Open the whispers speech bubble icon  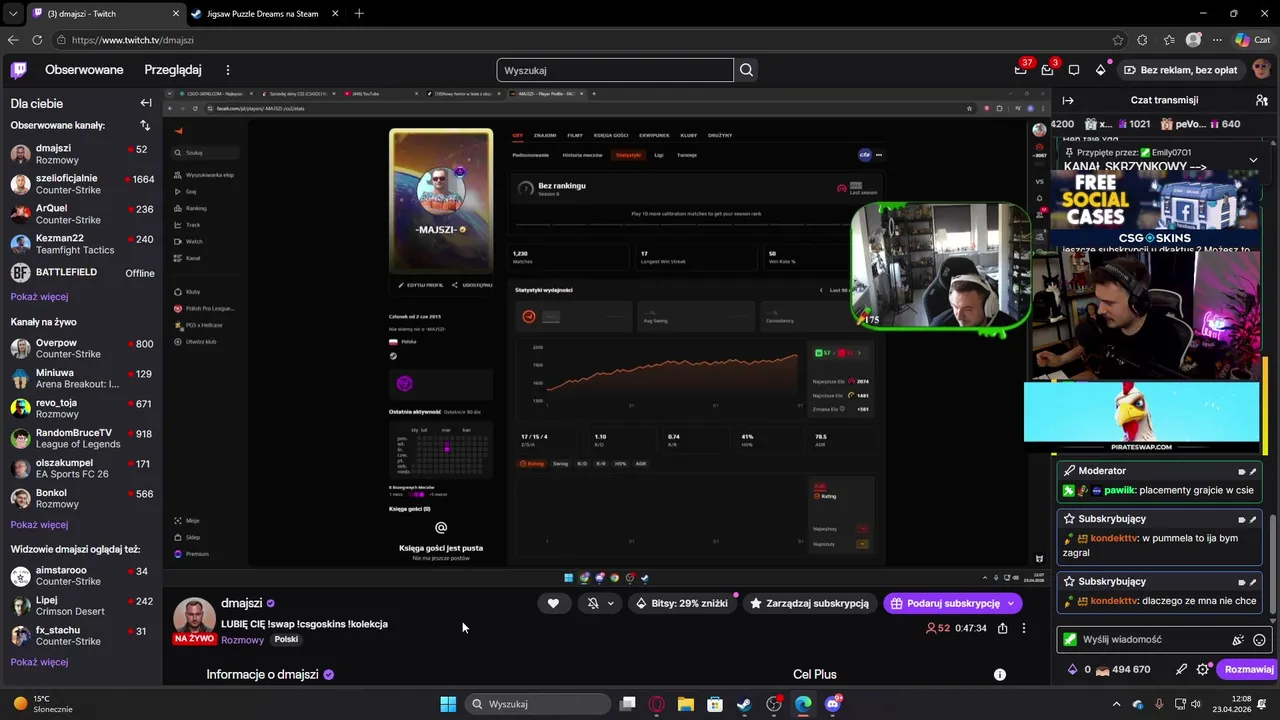(1074, 70)
